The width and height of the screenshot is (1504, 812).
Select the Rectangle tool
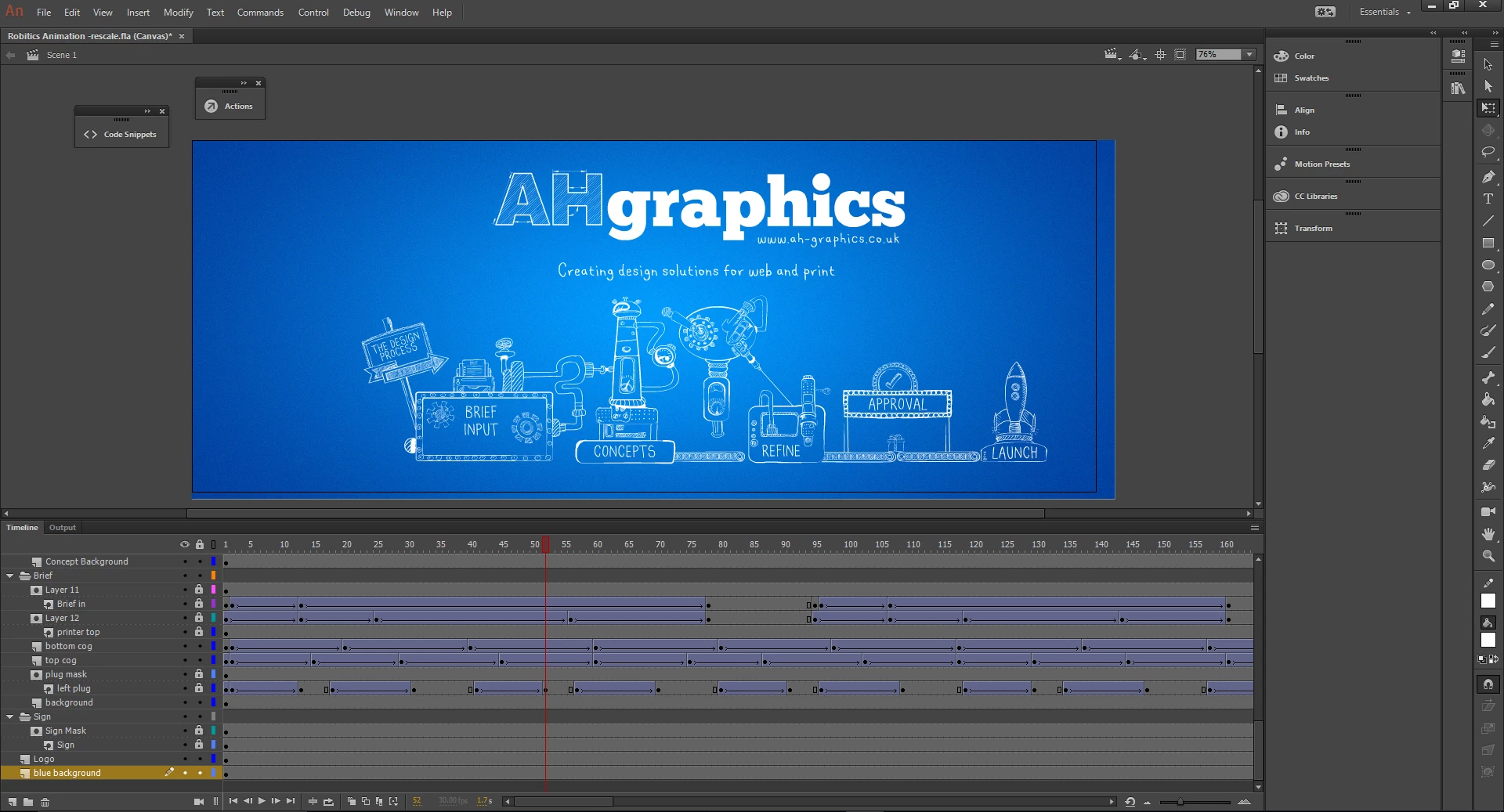click(x=1488, y=244)
